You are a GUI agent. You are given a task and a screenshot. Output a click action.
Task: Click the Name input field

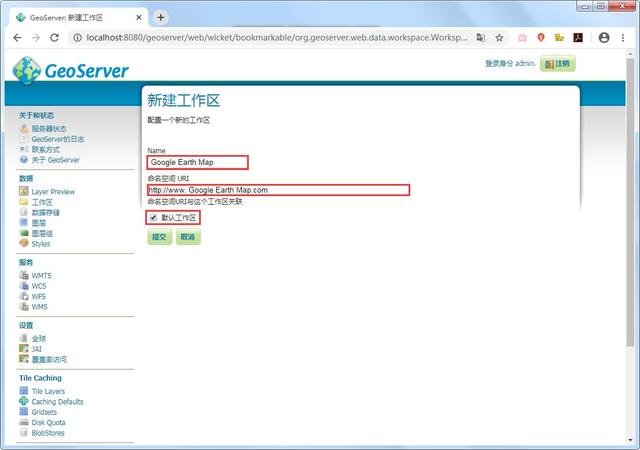[x=198, y=162]
